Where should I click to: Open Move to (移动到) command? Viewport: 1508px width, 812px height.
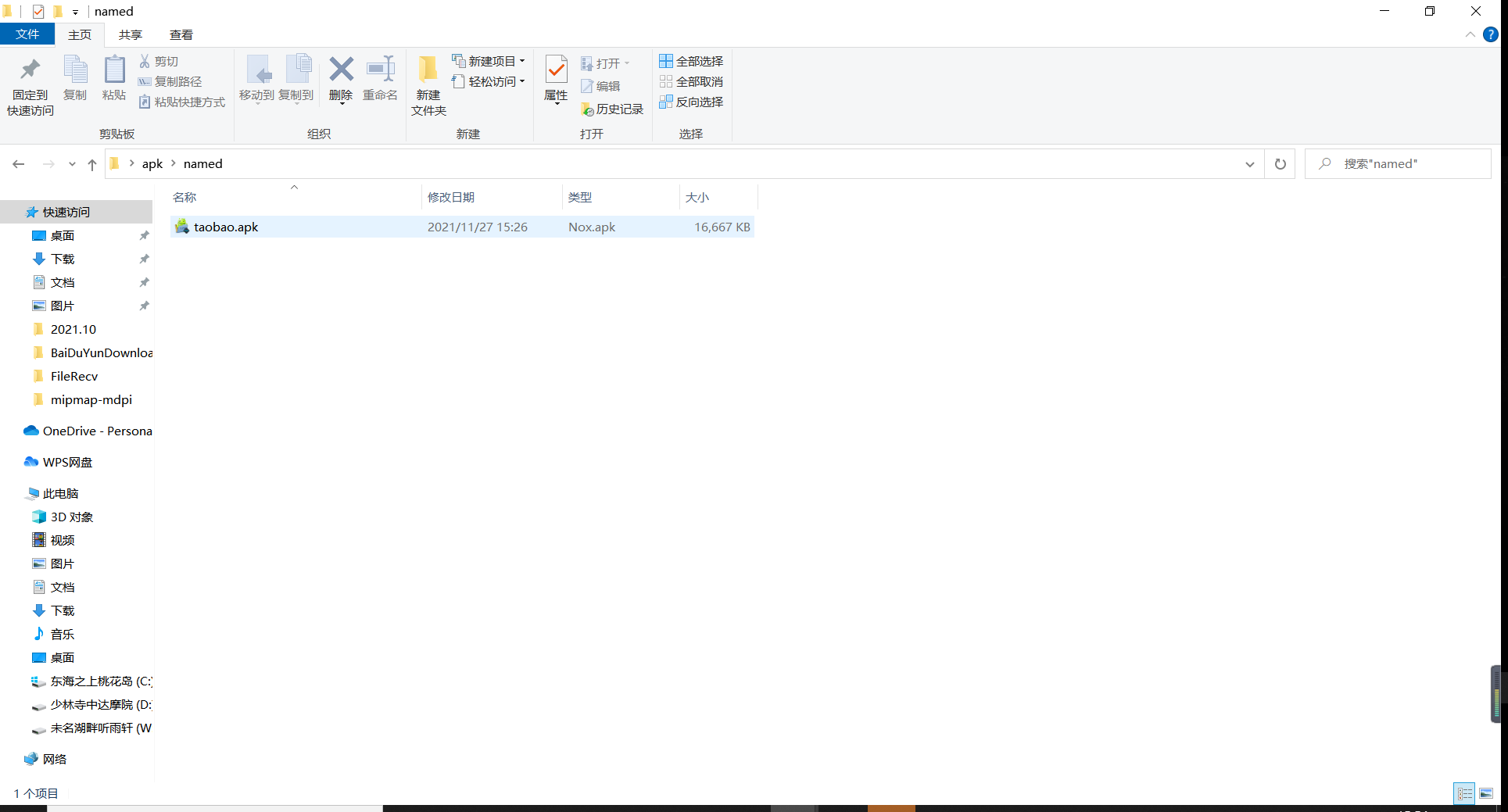257,78
